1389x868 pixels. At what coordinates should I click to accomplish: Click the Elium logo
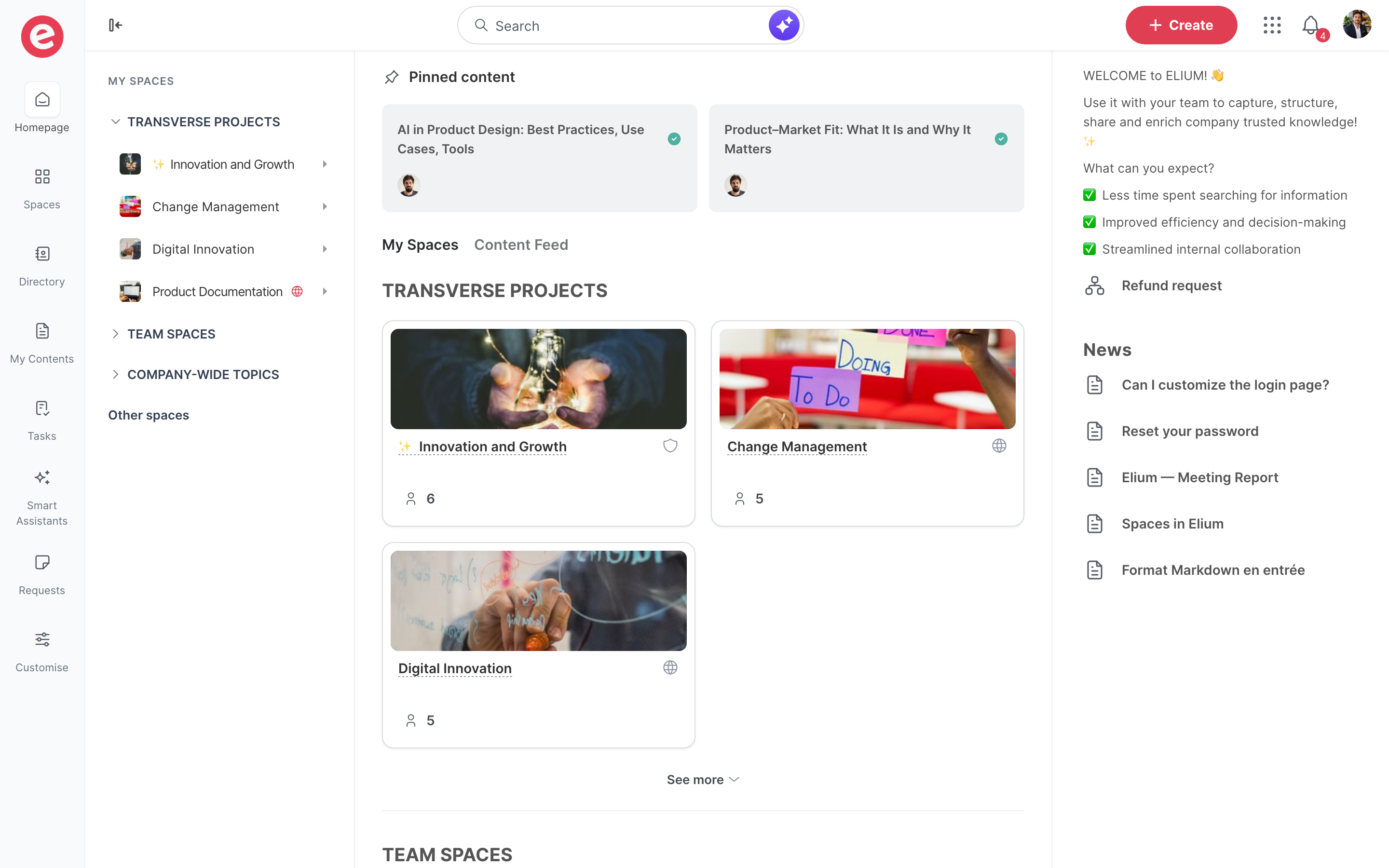tap(42, 36)
